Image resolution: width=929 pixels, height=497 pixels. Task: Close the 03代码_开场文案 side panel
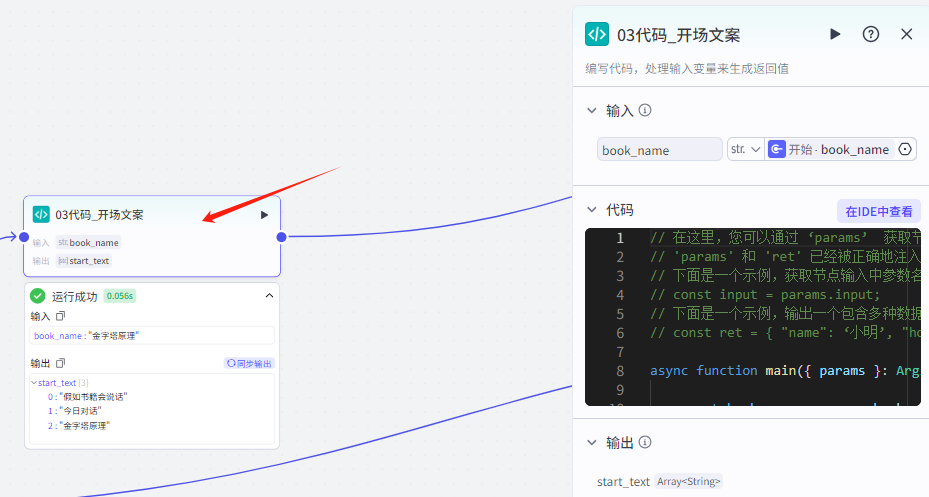click(x=906, y=34)
